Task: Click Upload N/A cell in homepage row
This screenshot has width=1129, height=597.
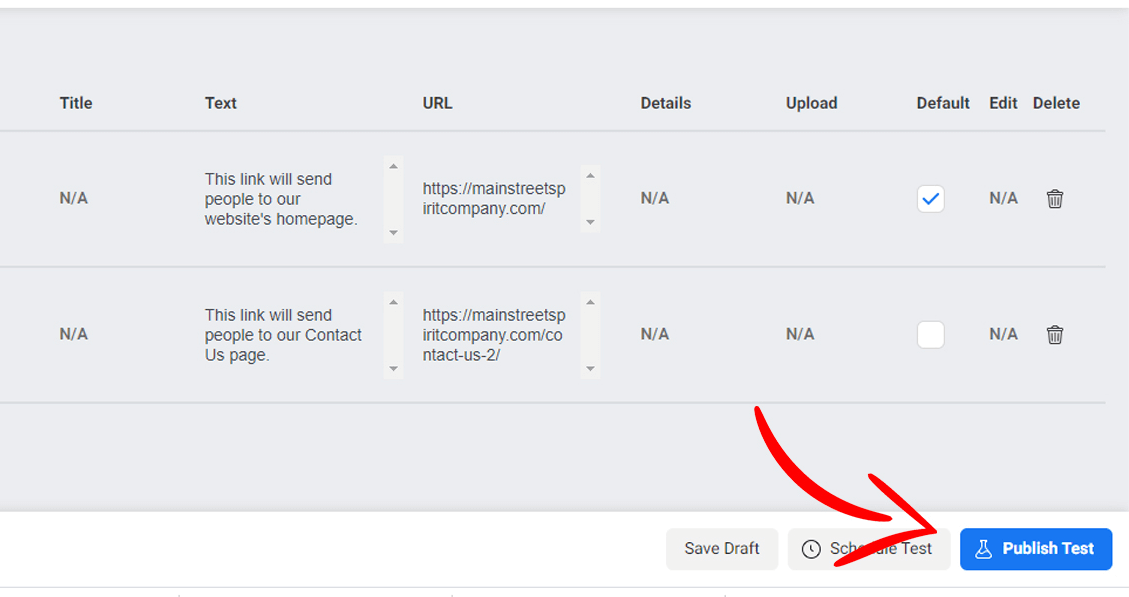Action: click(x=800, y=198)
